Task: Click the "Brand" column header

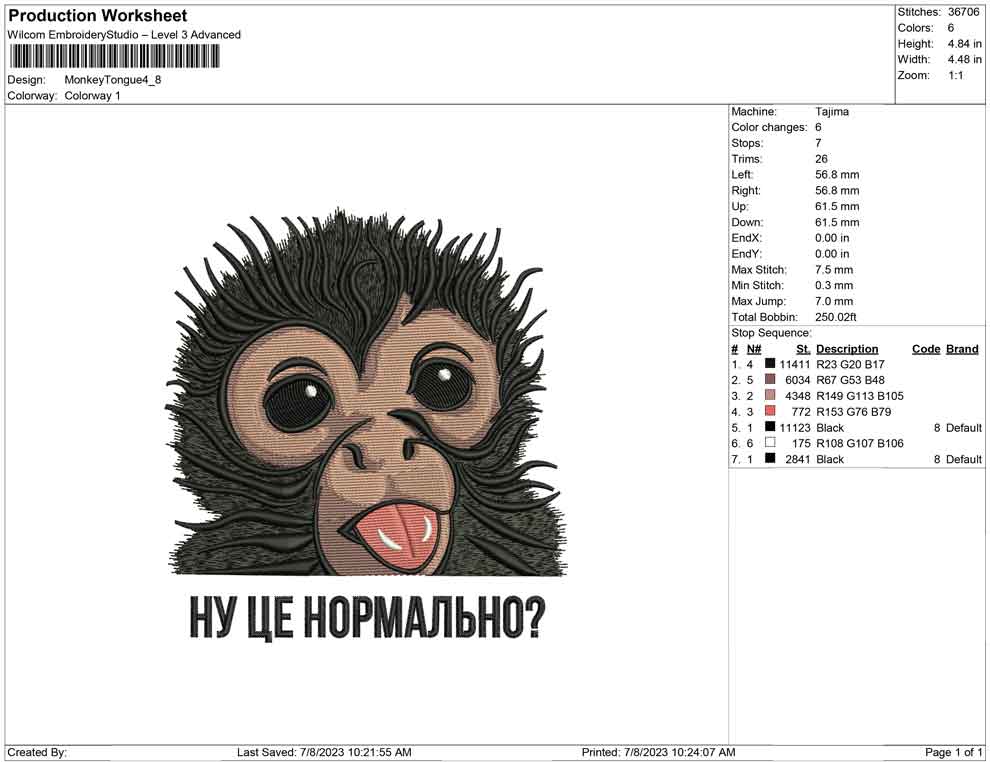Action: coord(962,349)
